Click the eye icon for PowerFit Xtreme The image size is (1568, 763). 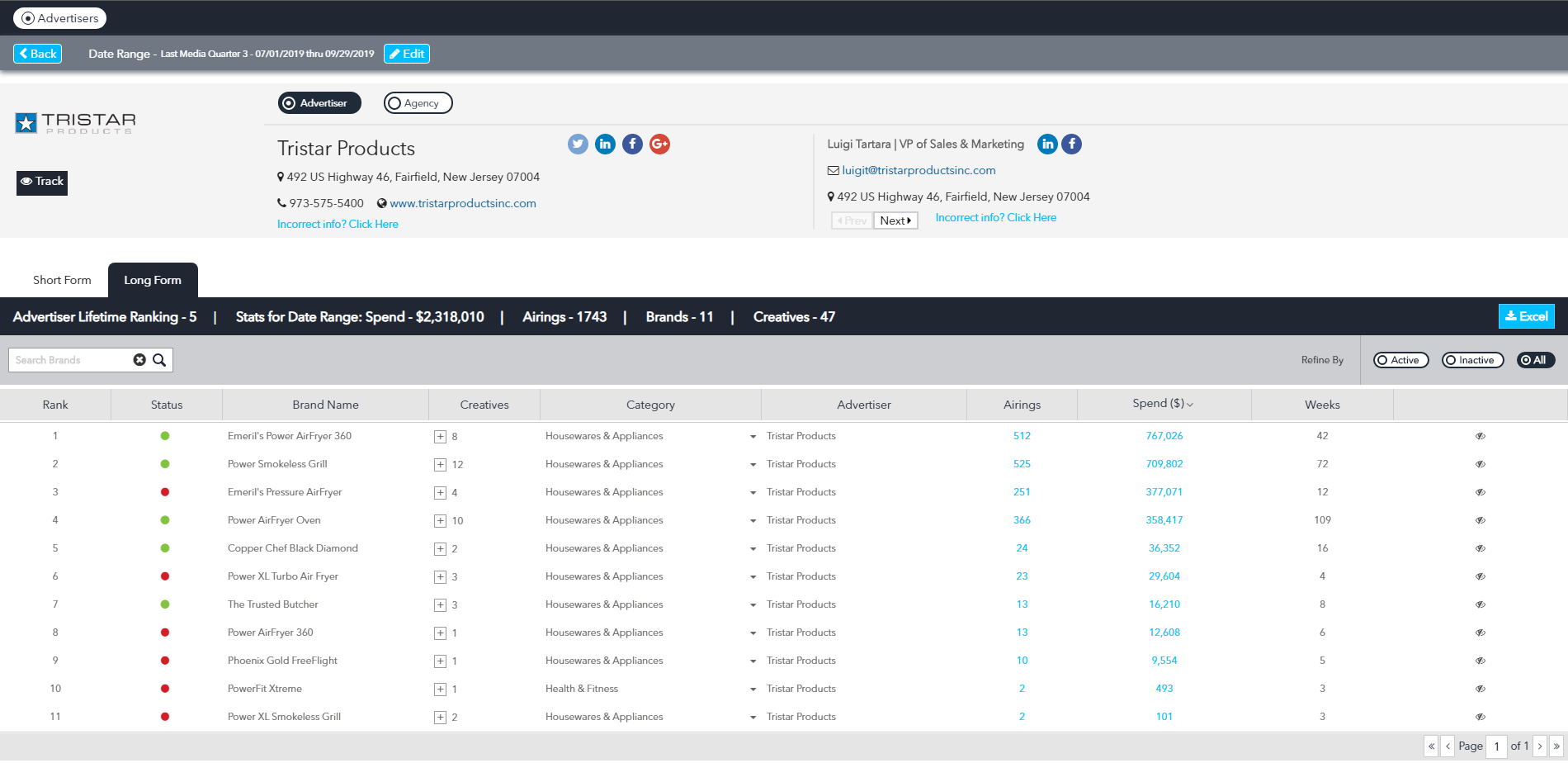(1481, 689)
